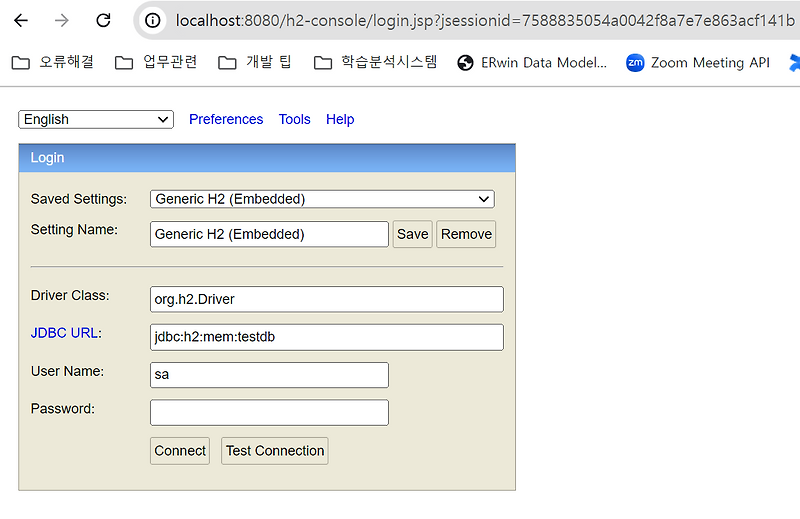Click the Remove button
Screen dimensions: 800x519
click(x=466, y=234)
